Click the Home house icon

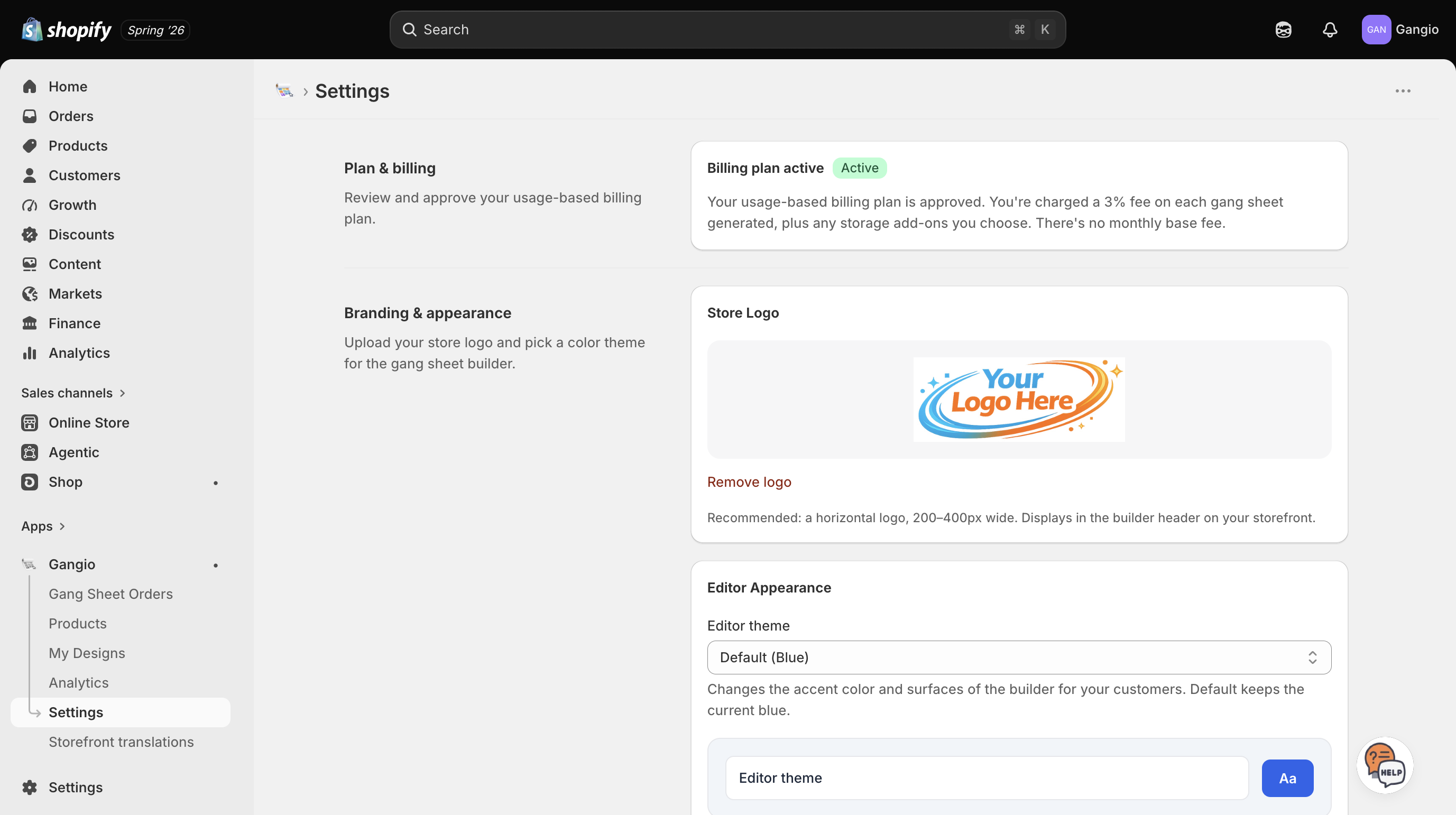[30, 87]
